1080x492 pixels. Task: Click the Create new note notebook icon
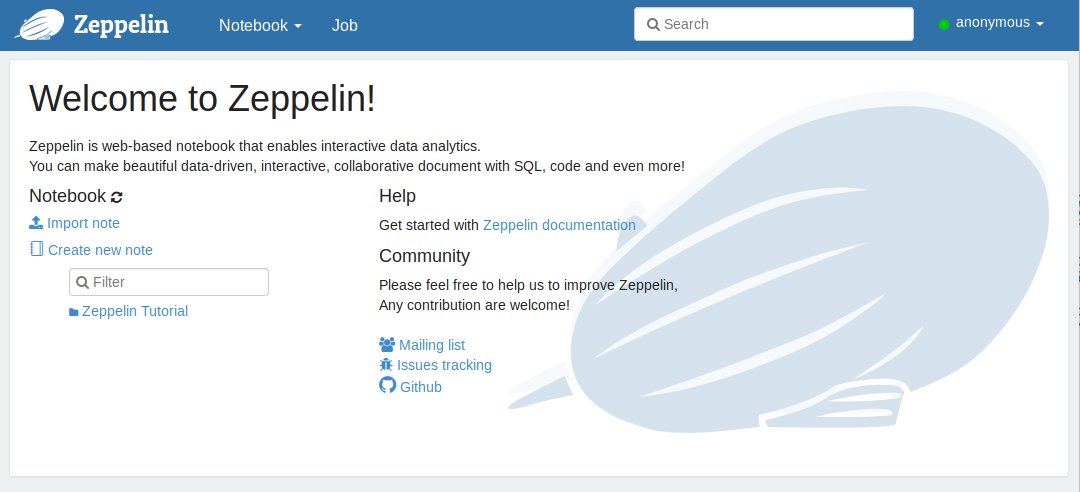[37, 249]
